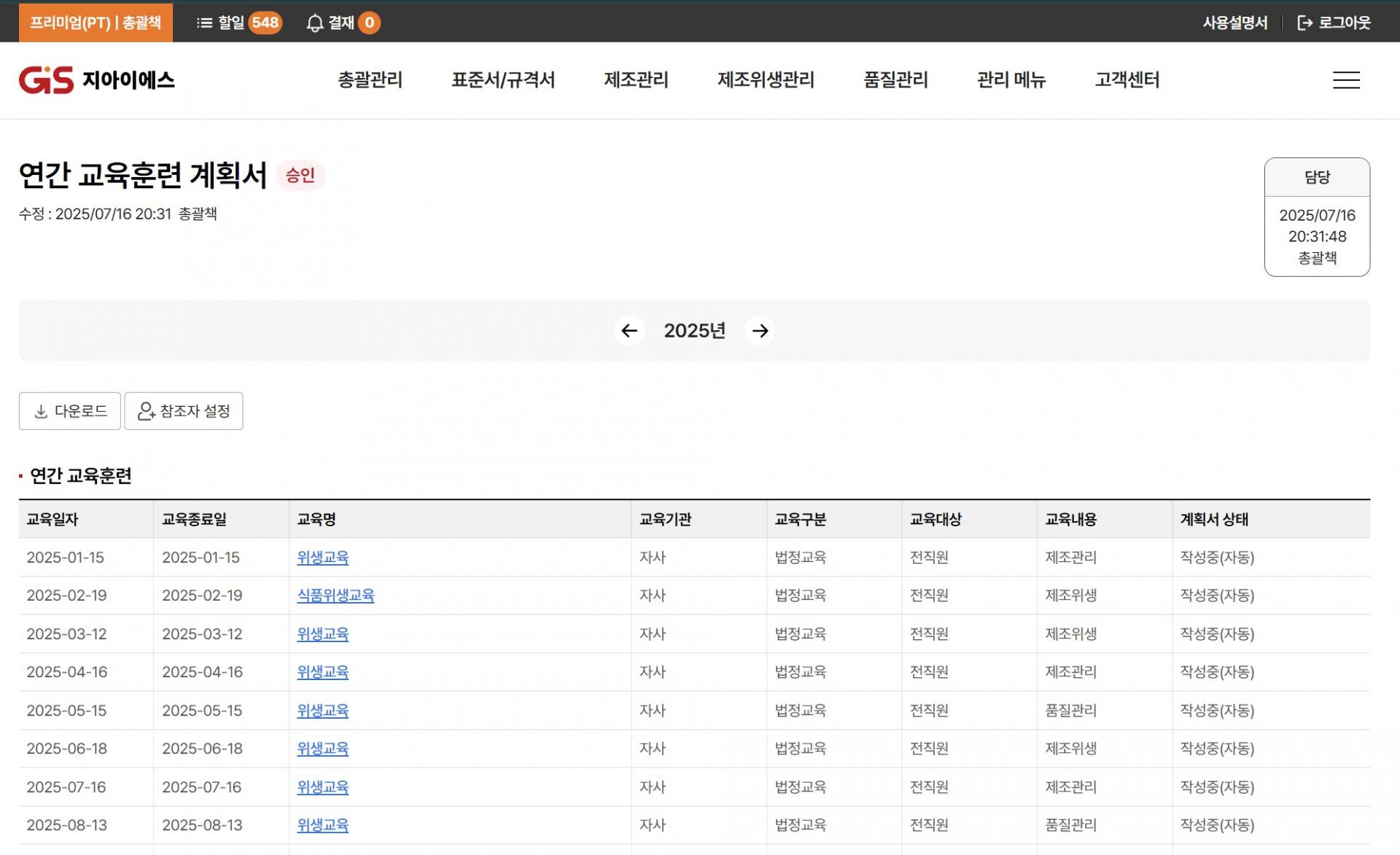Open the 표준서/규격서 menu
The width and height of the screenshot is (1400, 855).
(503, 80)
